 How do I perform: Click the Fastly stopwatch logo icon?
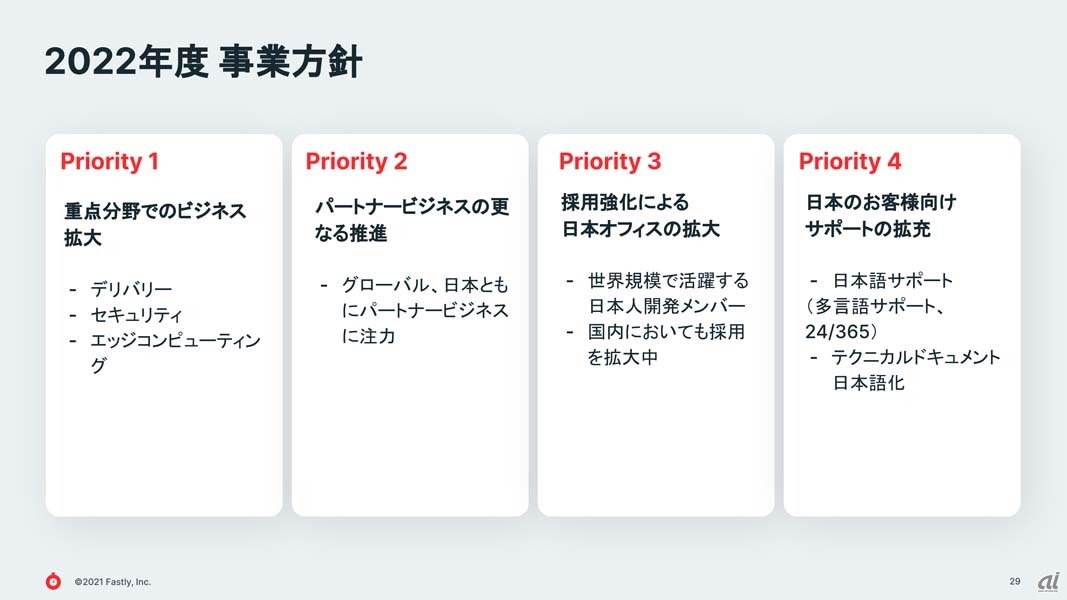(x=53, y=581)
